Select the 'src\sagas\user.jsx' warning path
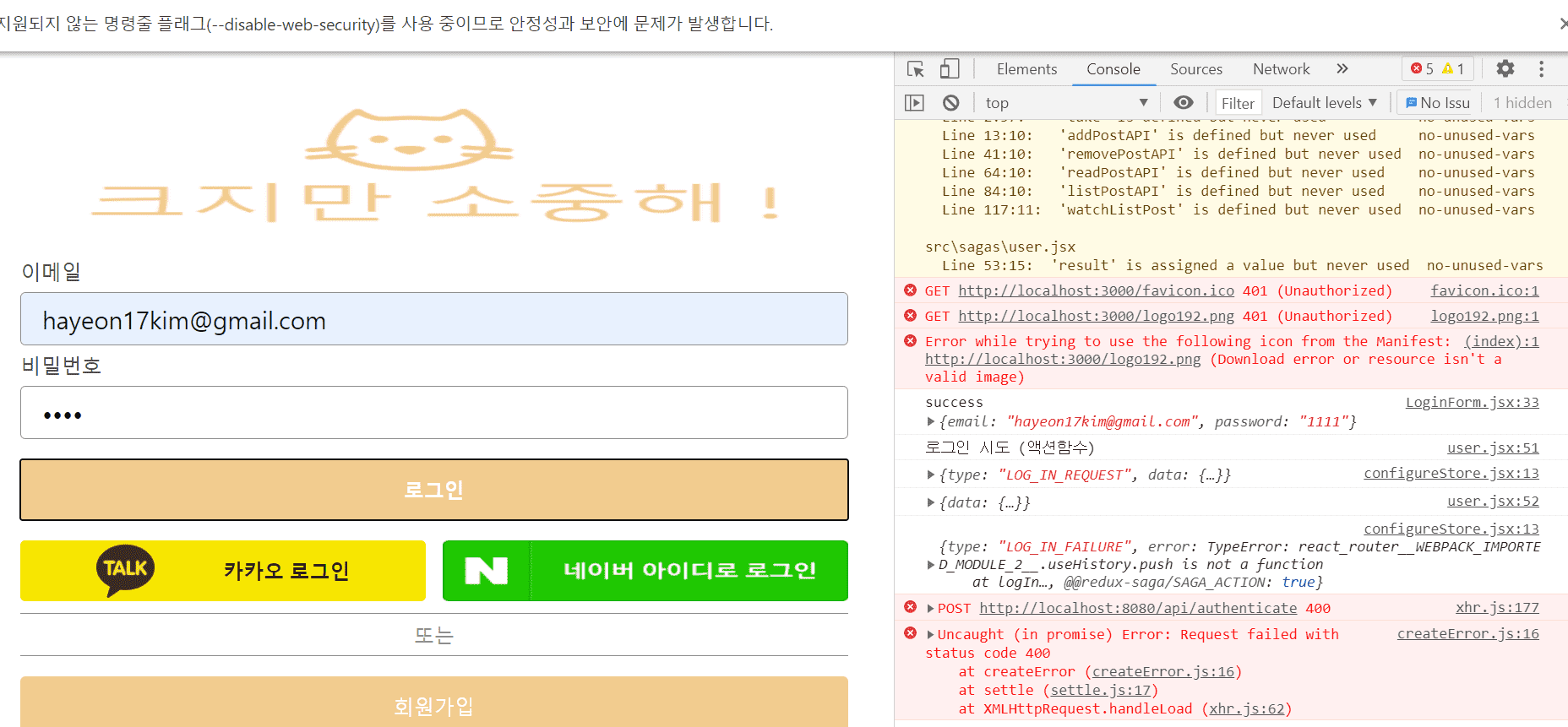This screenshot has width=1568, height=727. (1000, 247)
